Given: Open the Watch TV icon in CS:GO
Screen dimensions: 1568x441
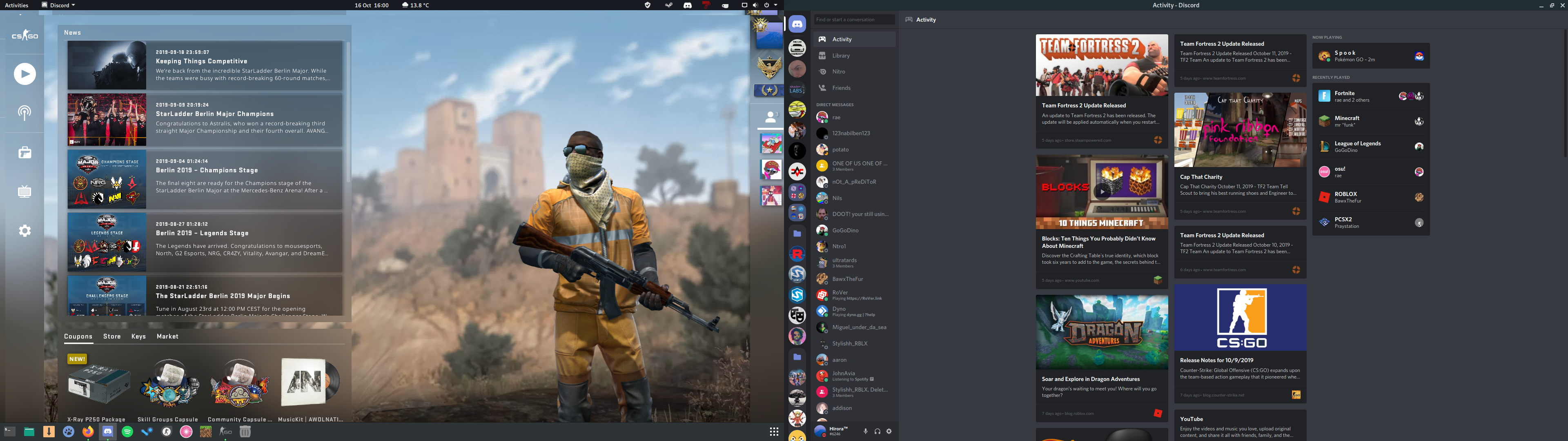Looking at the screenshot, I should point(25,192).
